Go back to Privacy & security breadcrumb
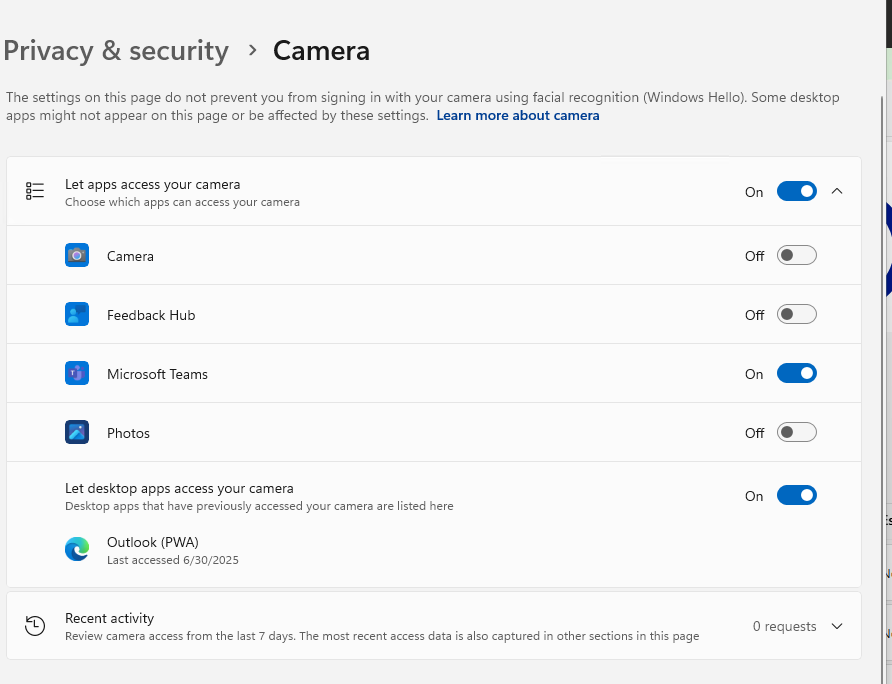The width and height of the screenshot is (892, 684). [x=116, y=50]
